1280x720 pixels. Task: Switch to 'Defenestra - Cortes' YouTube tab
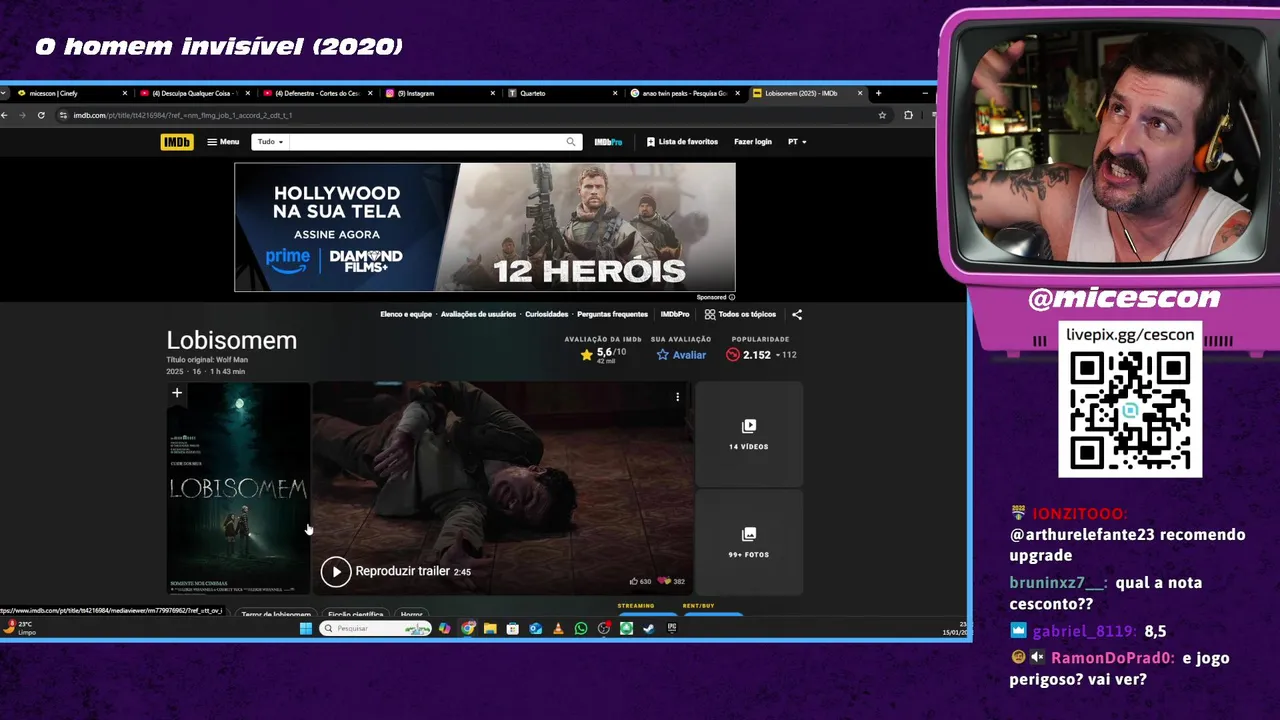tap(316, 93)
